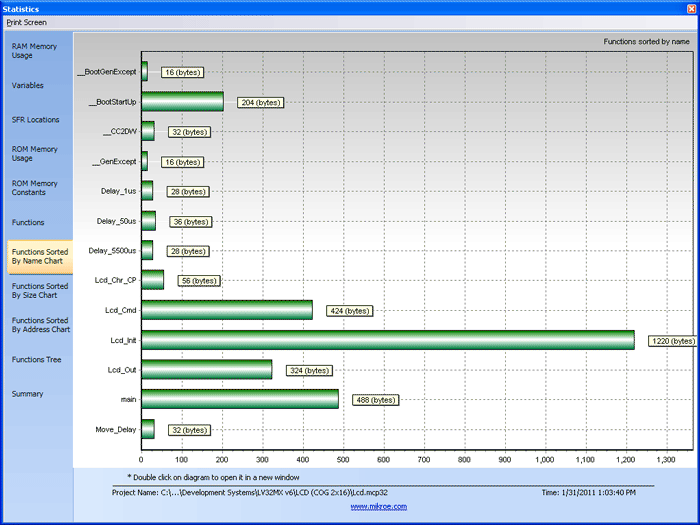
Task: Click the Move_Delay bar
Action: pos(148,429)
